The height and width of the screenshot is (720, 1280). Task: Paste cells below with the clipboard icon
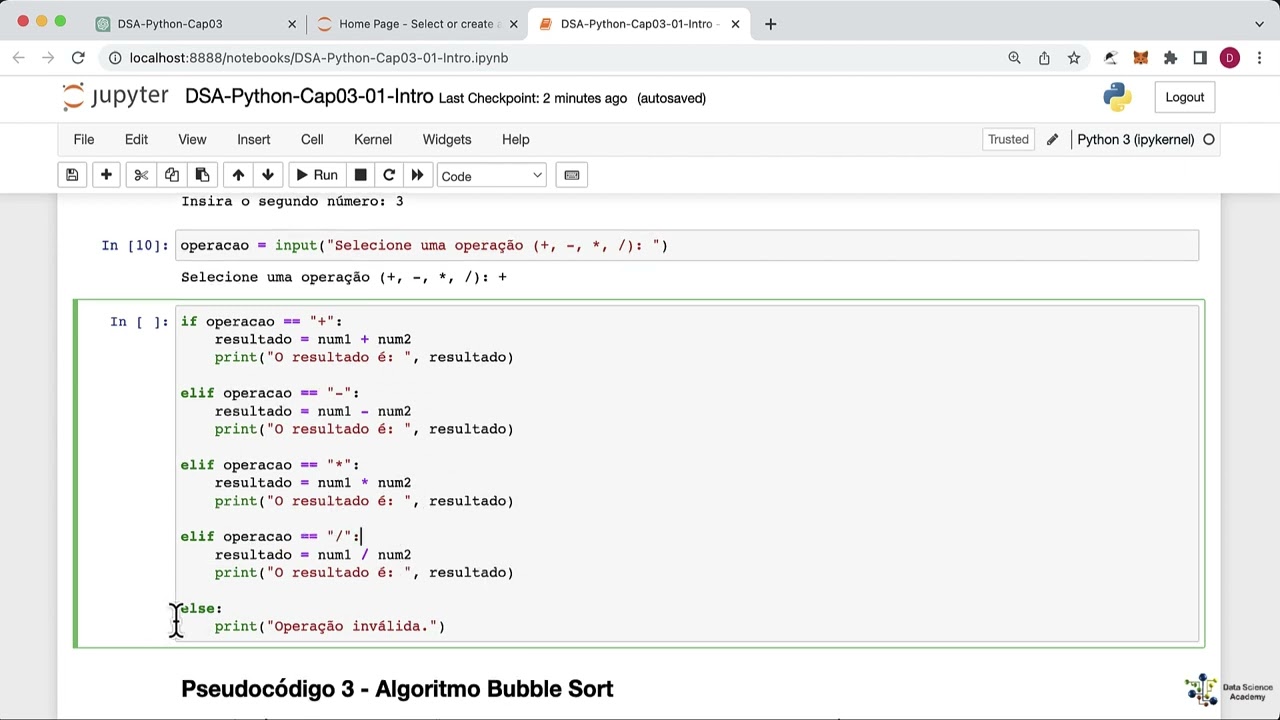point(202,176)
